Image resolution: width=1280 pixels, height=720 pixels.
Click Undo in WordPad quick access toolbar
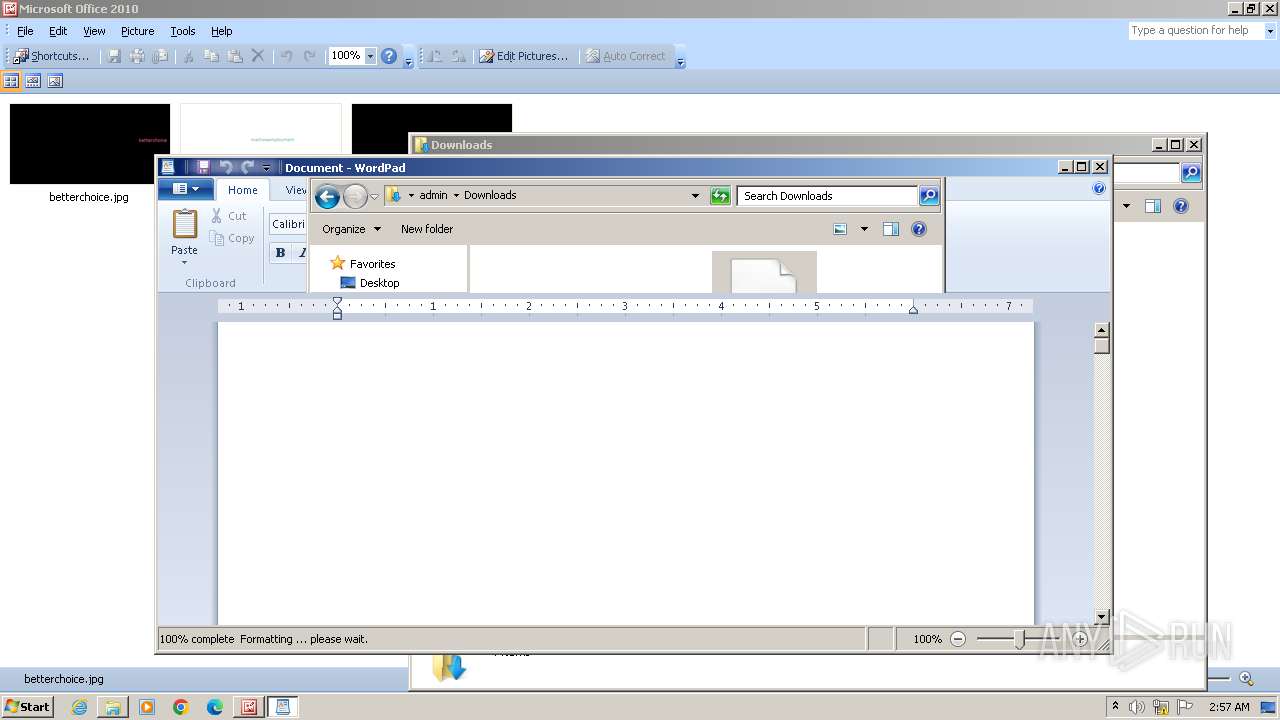(x=225, y=167)
